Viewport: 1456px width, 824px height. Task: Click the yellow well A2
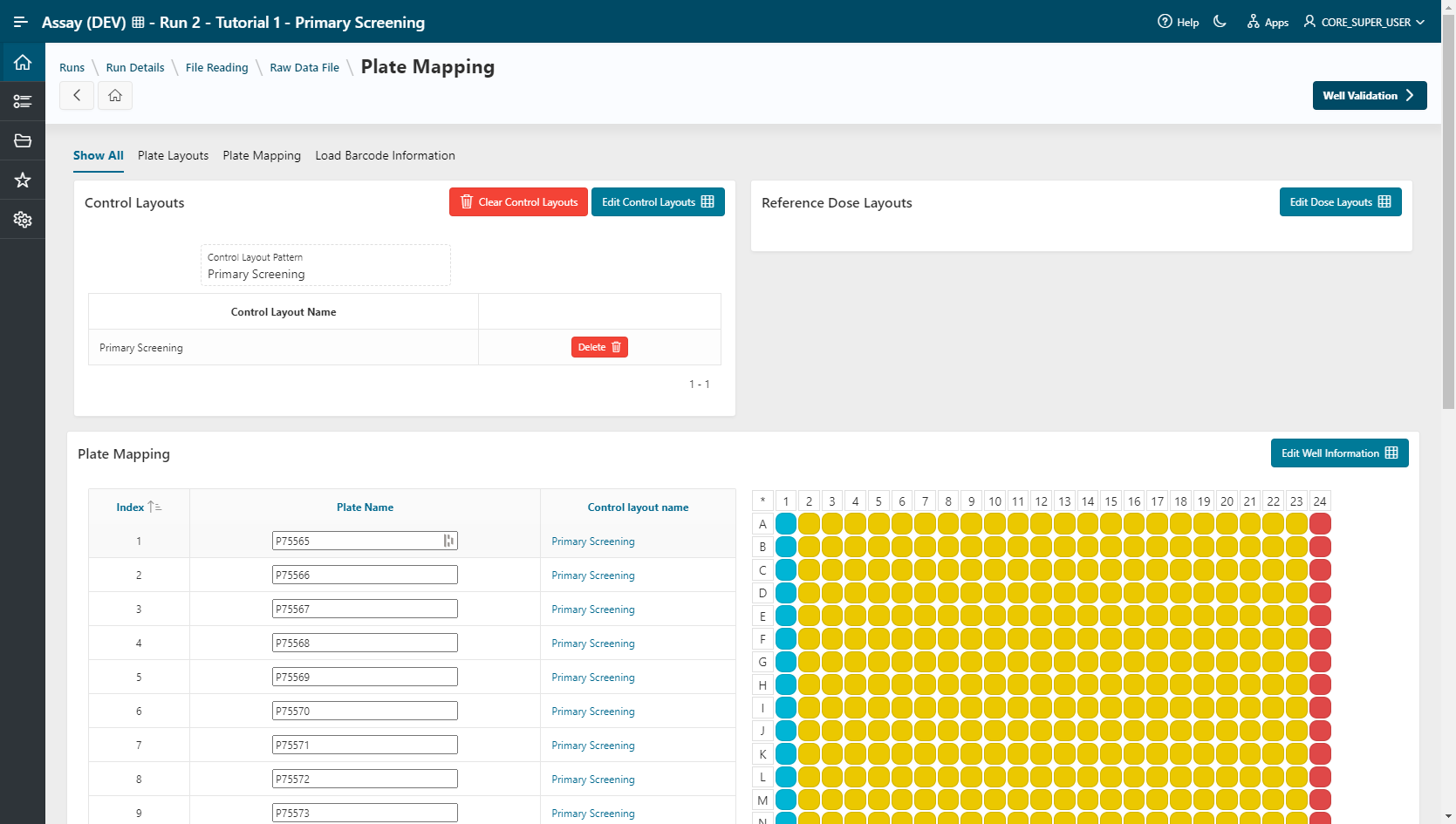click(809, 523)
